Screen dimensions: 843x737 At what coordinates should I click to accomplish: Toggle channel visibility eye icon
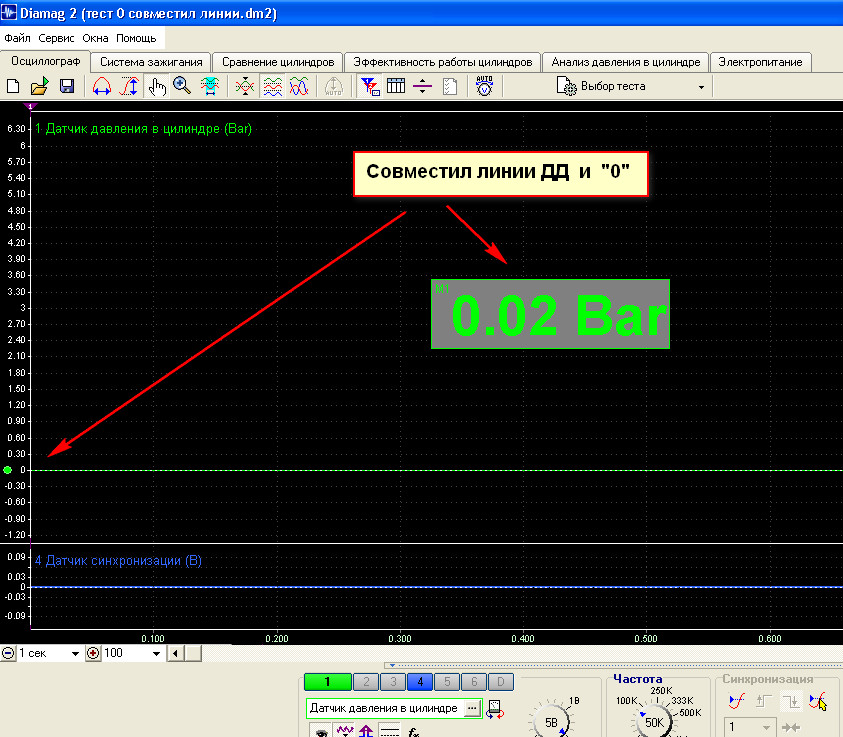(321, 732)
